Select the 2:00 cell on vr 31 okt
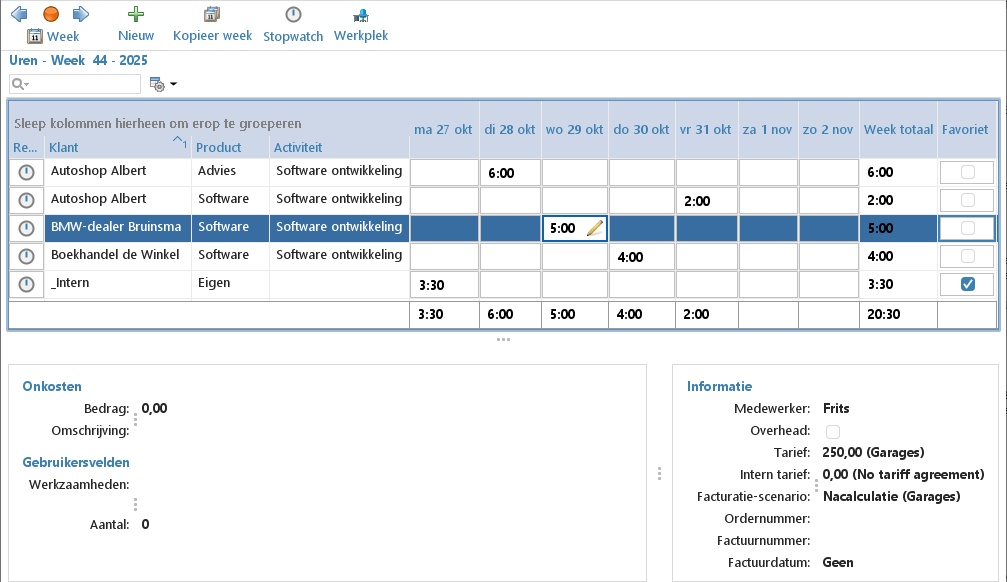The image size is (1007, 582). coord(706,201)
